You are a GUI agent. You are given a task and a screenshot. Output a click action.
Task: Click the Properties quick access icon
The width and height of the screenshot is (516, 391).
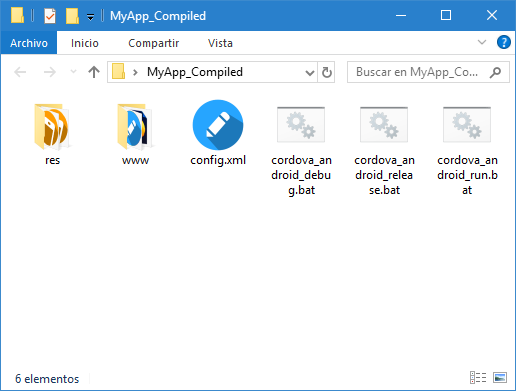pos(50,16)
